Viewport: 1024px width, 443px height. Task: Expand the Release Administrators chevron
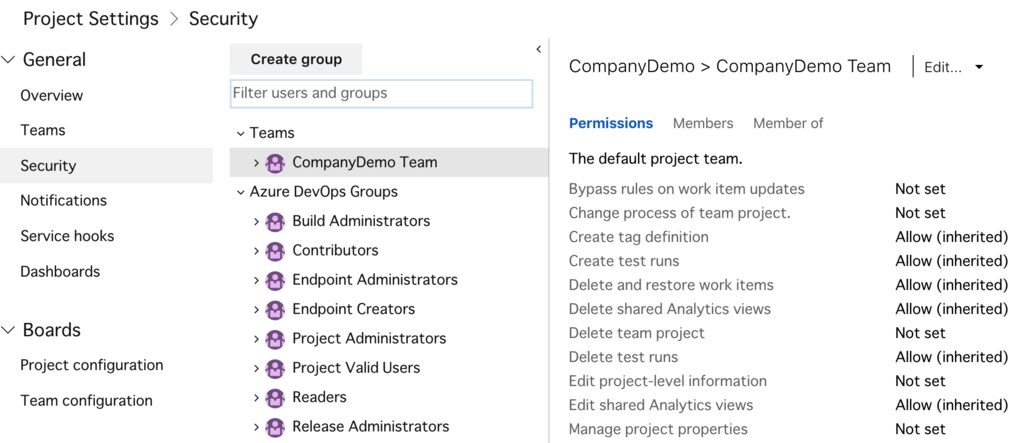pos(257,427)
